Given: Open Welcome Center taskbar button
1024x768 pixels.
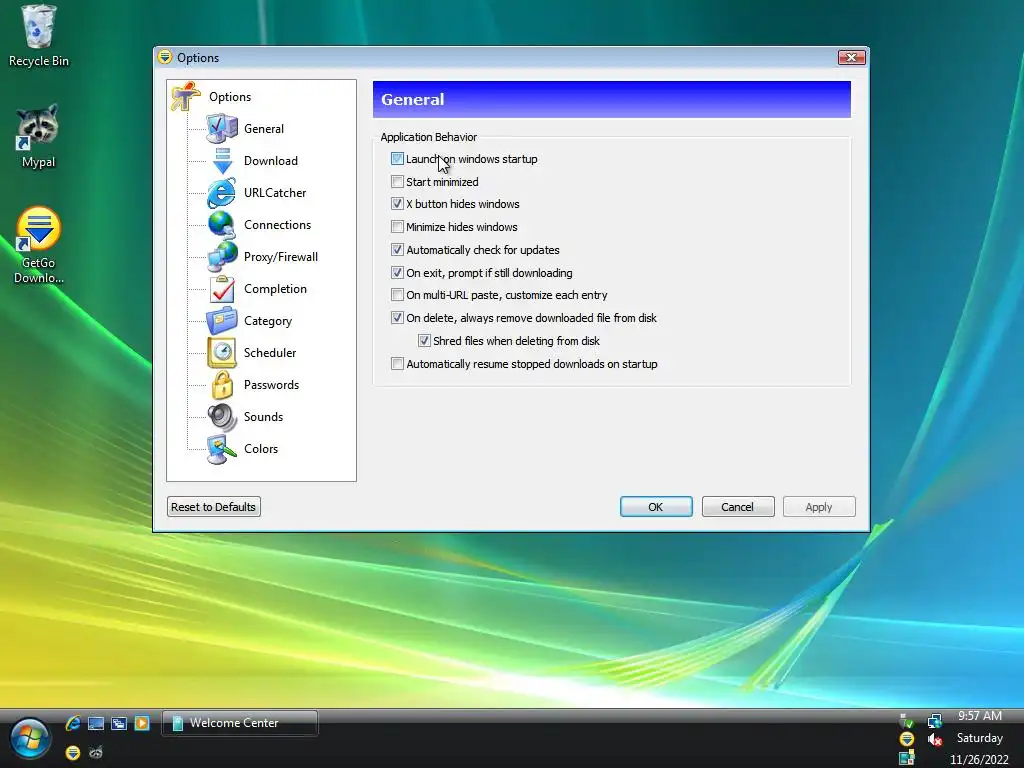Looking at the screenshot, I should pyautogui.click(x=240, y=723).
